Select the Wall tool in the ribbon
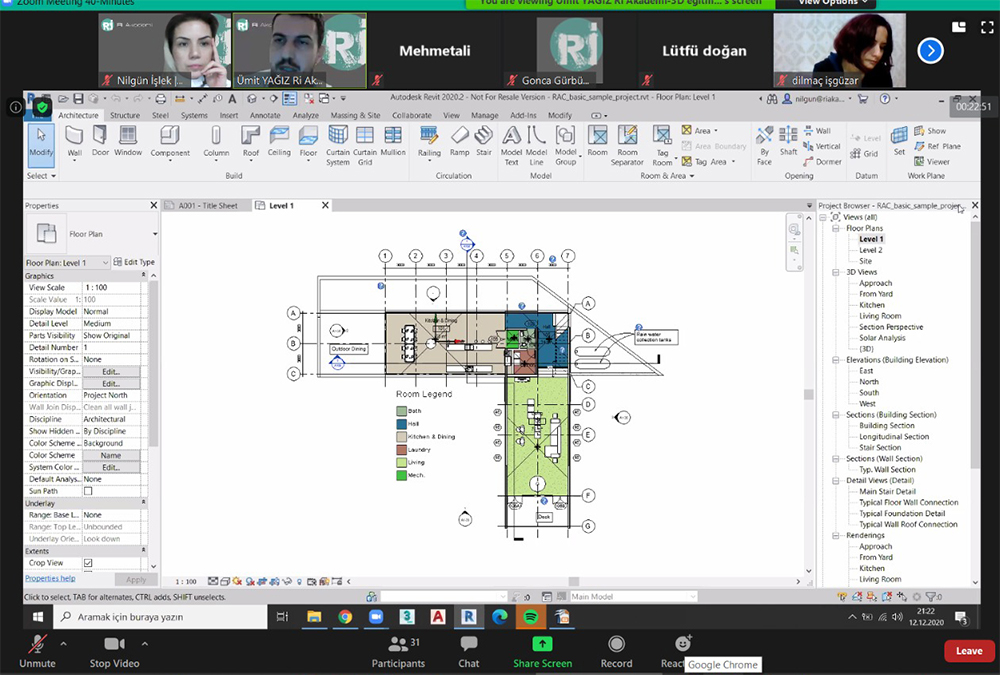This screenshot has height=675, width=1000. pos(75,141)
